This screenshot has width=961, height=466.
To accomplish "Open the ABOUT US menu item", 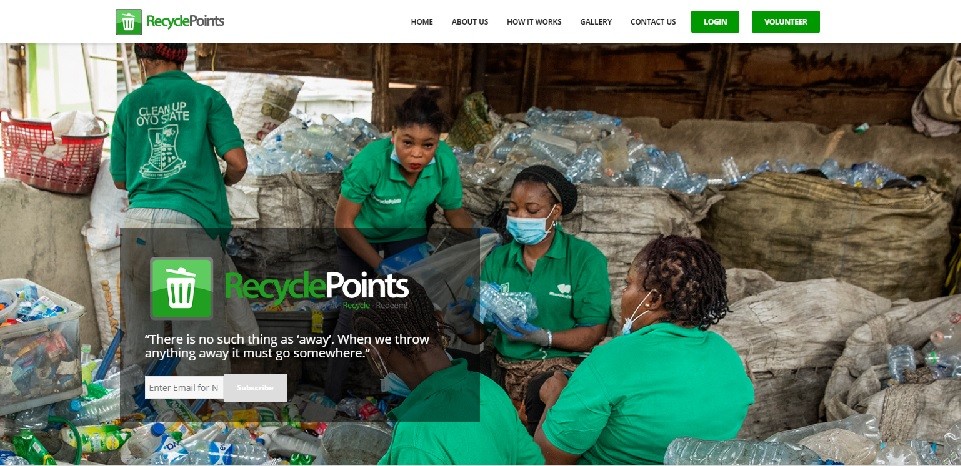I will point(469,22).
